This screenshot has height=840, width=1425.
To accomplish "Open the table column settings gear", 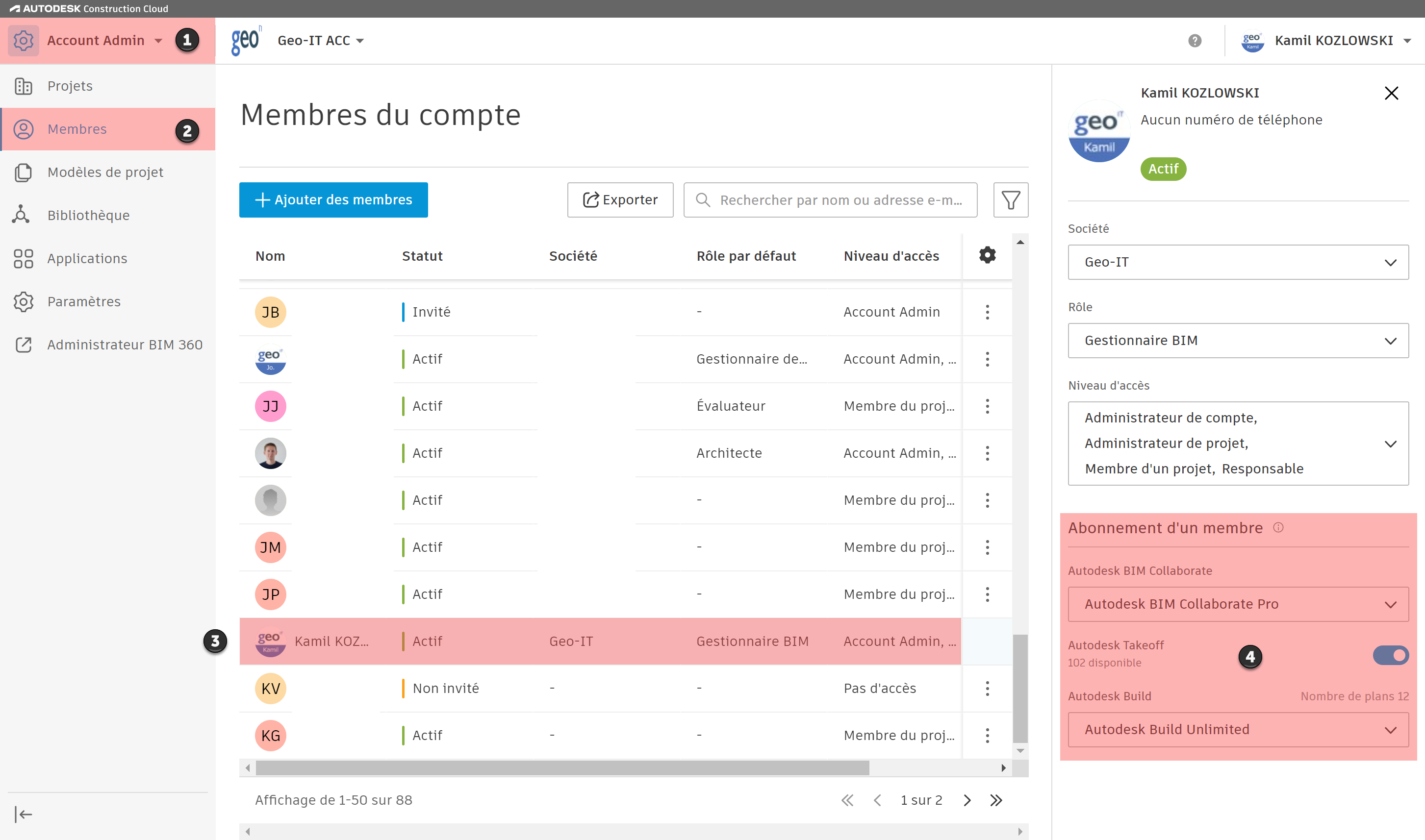I will point(987,255).
